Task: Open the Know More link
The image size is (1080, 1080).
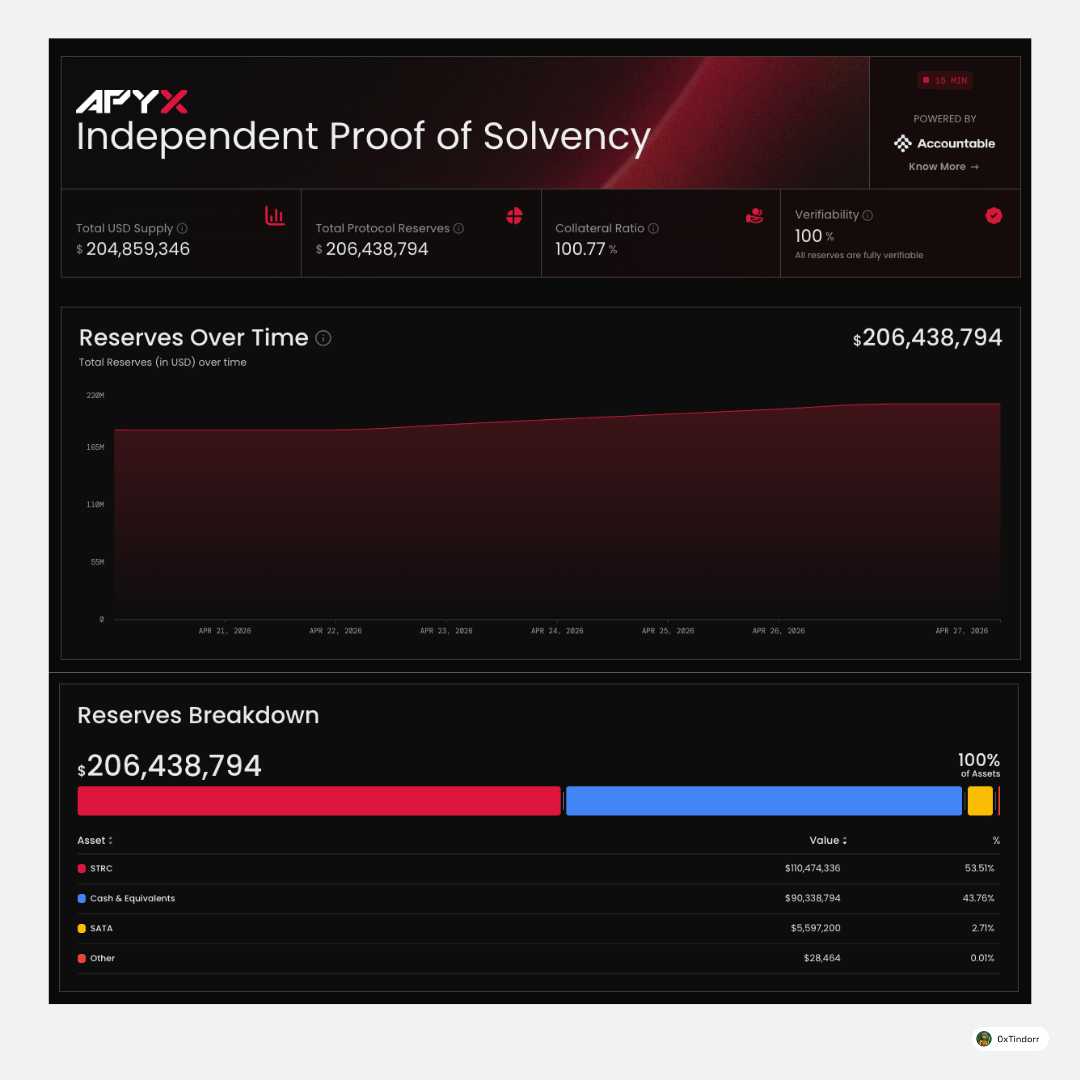Action: tap(944, 167)
